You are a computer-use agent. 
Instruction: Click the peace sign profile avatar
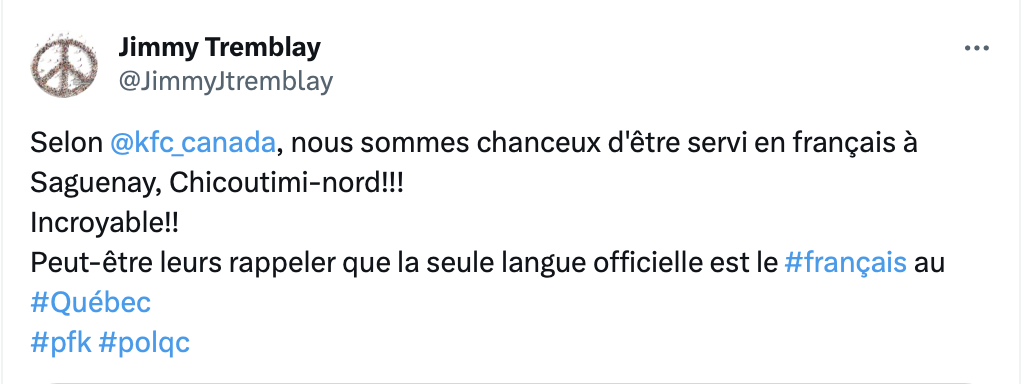point(64,64)
